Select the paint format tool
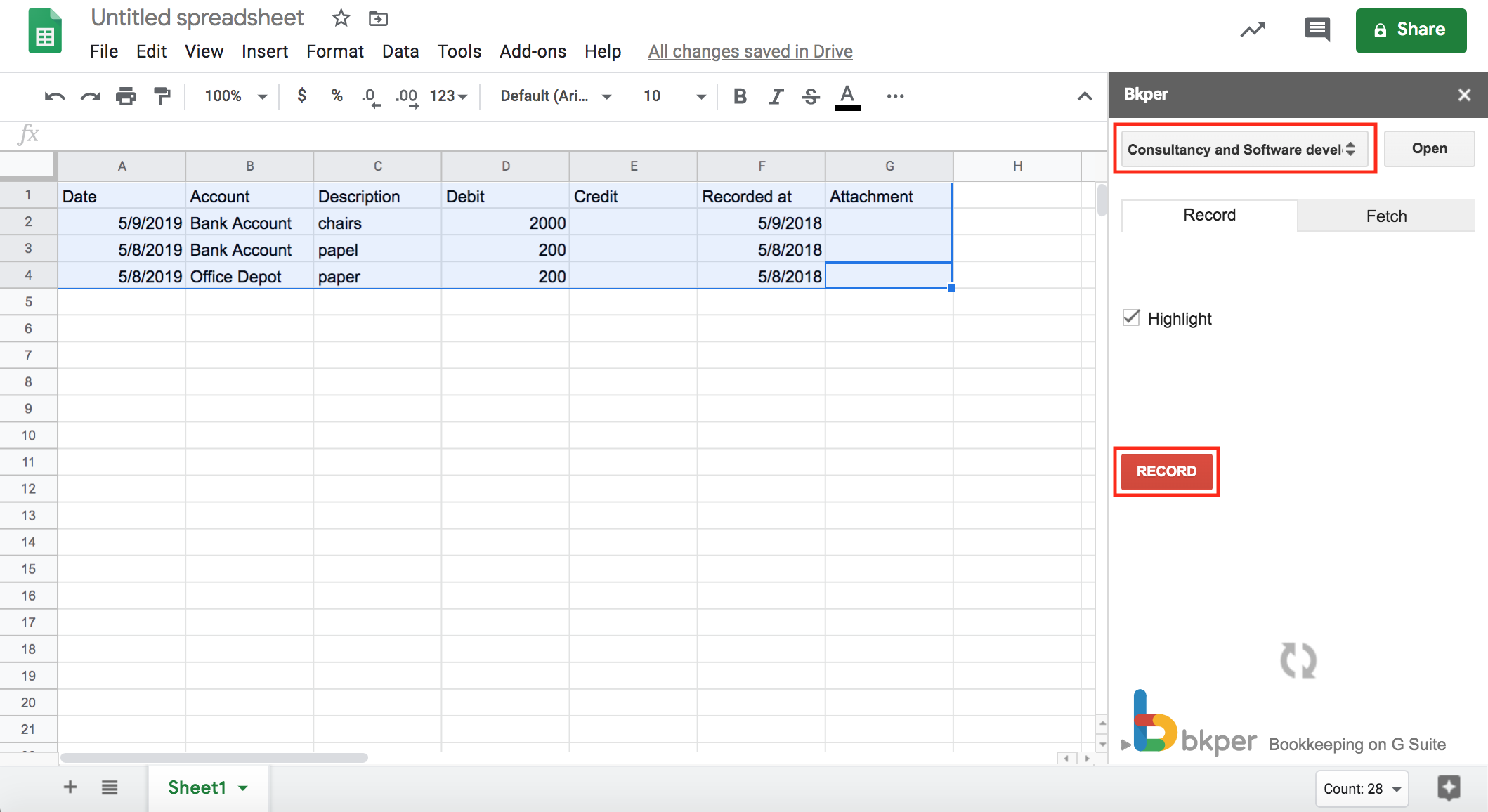The image size is (1488, 812). pyautogui.click(x=162, y=96)
